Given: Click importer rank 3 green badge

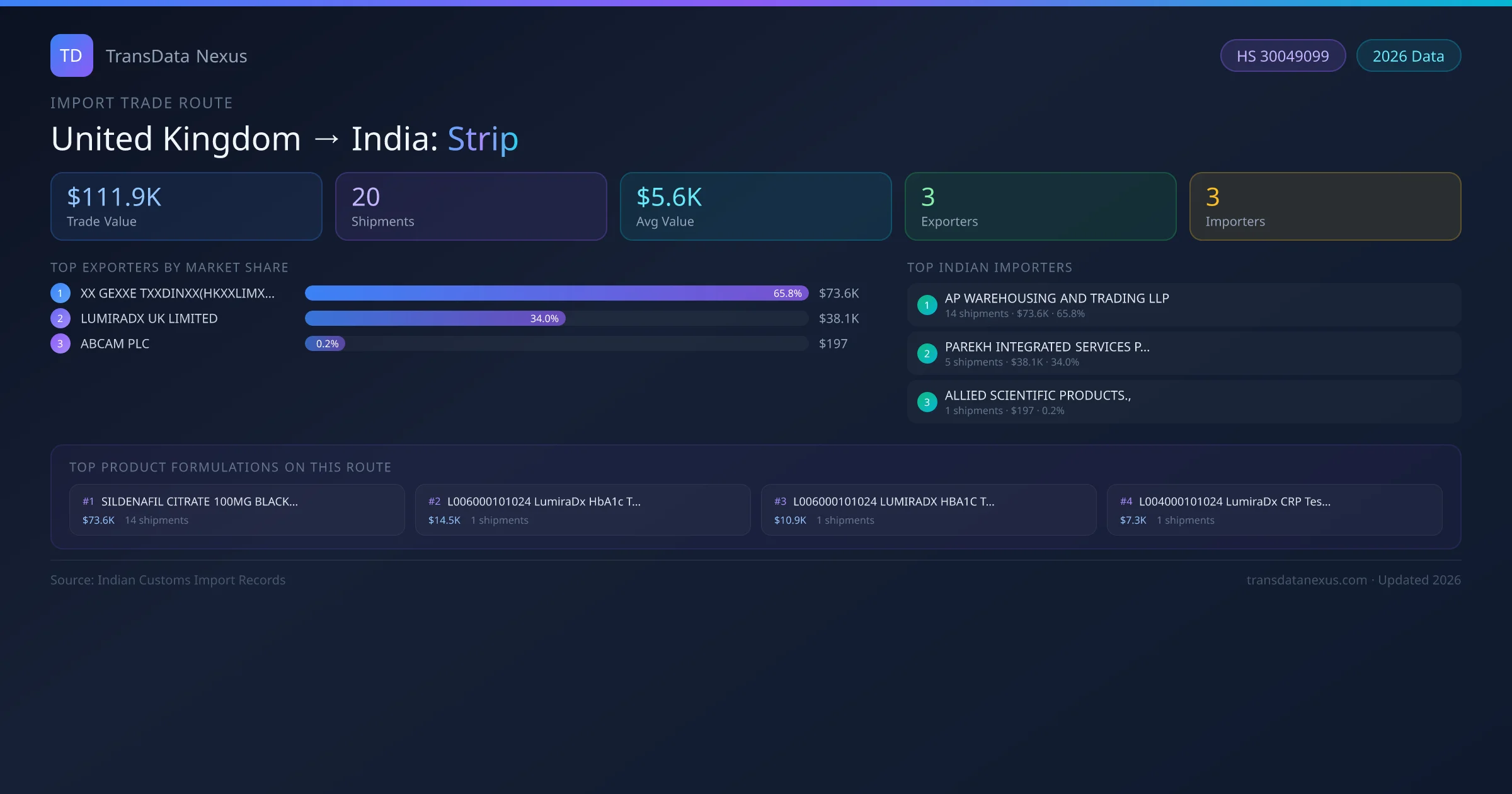Looking at the screenshot, I should click(927, 402).
